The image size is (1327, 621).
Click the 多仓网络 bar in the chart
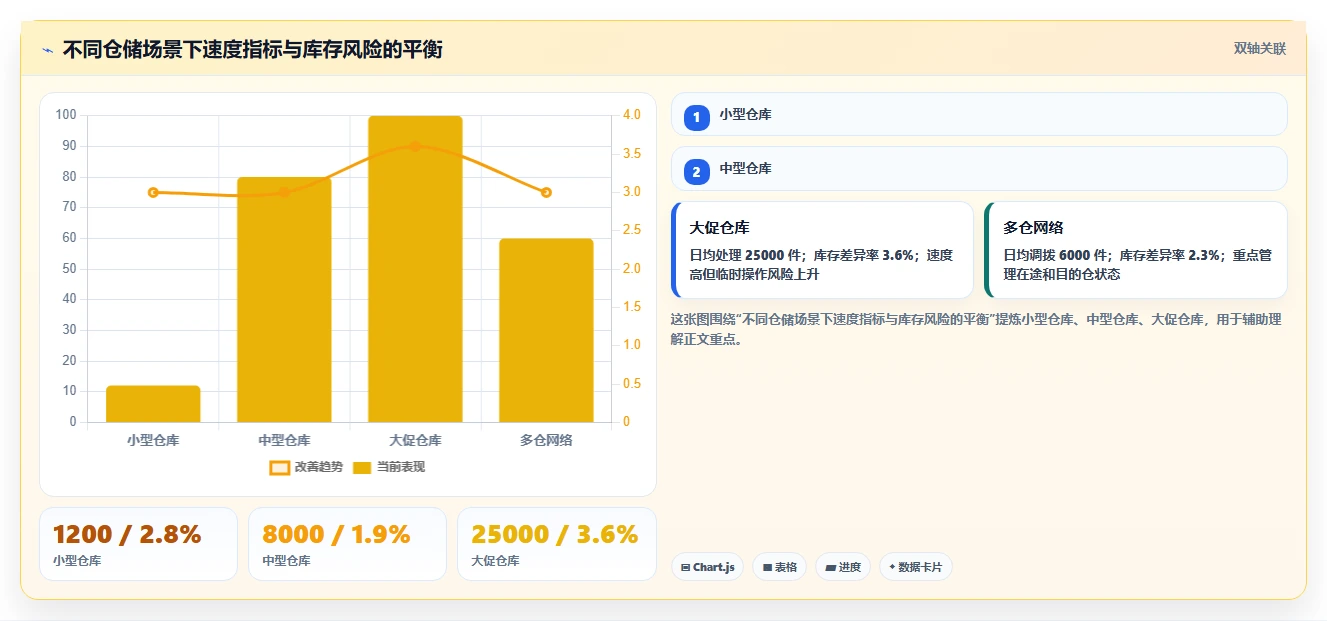point(546,330)
